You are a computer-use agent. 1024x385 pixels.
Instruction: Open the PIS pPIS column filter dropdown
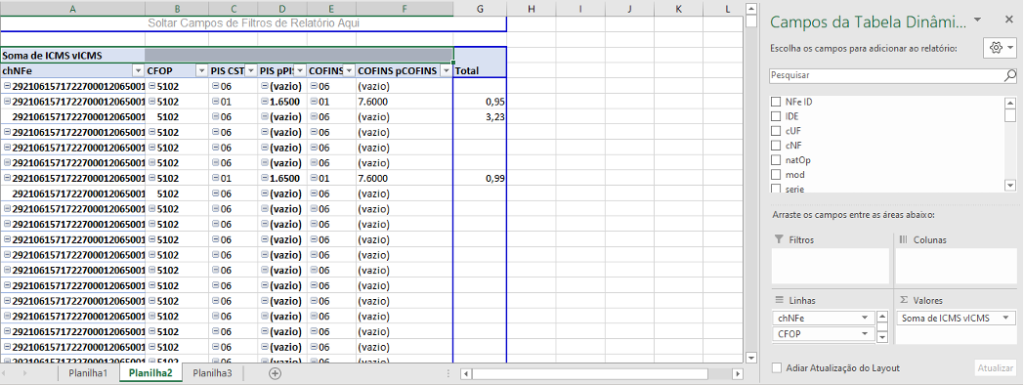300,70
